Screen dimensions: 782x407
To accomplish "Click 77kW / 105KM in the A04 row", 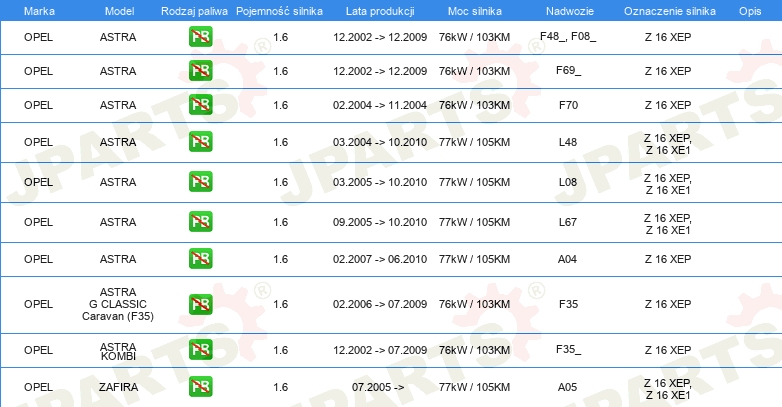I will (x=474, y=259).
